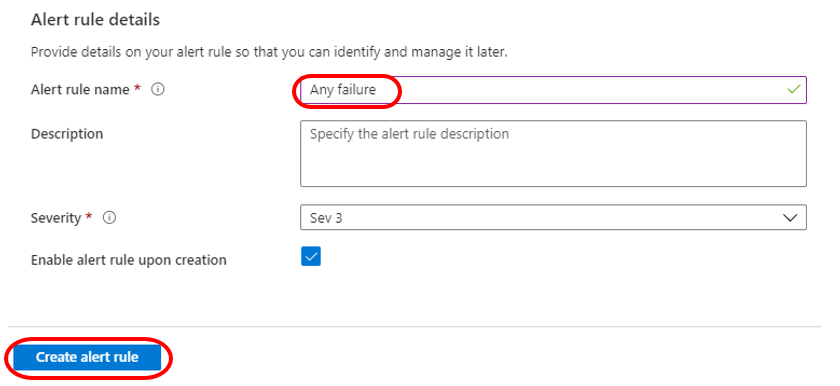Click the info icon beside Alert rule name
Image resolution: width=840 pixels, height=386 pixels.
tap(158, 89)
